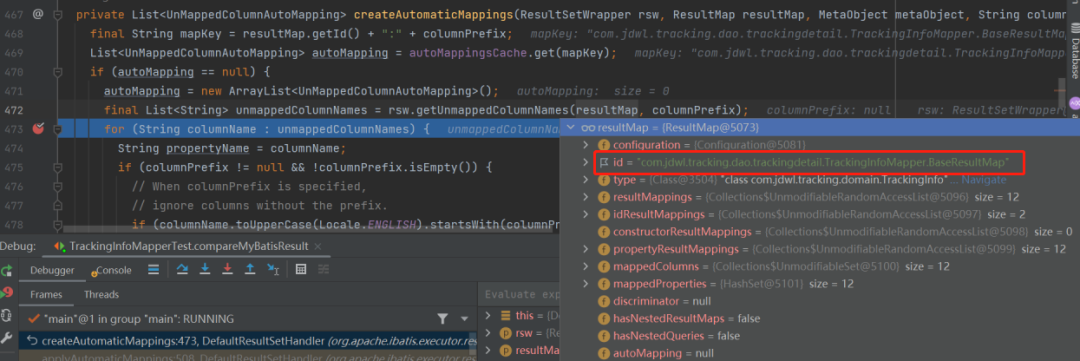Expand the mappedColumns node

[585, 266]
